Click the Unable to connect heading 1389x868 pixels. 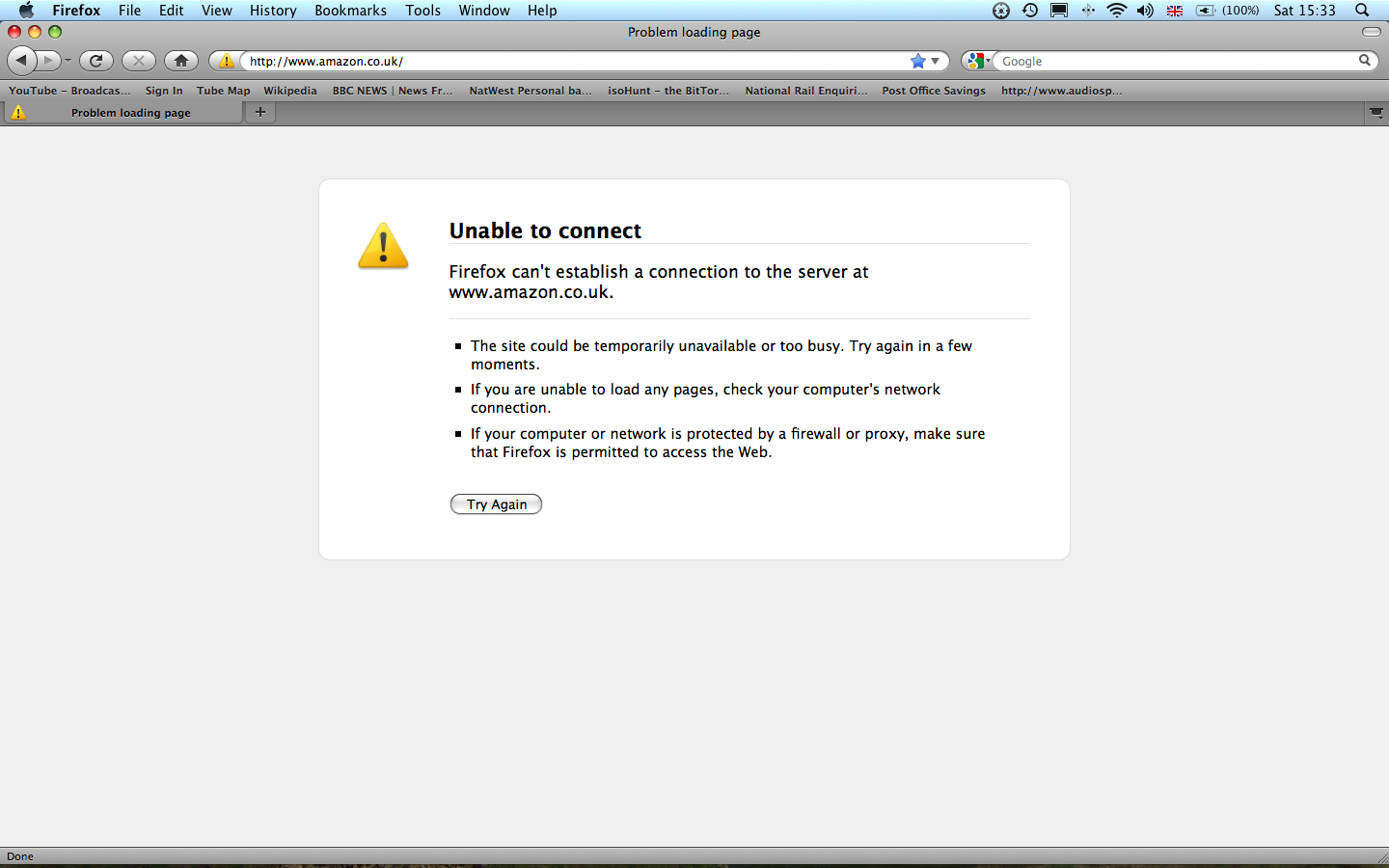tap(545, 231)
